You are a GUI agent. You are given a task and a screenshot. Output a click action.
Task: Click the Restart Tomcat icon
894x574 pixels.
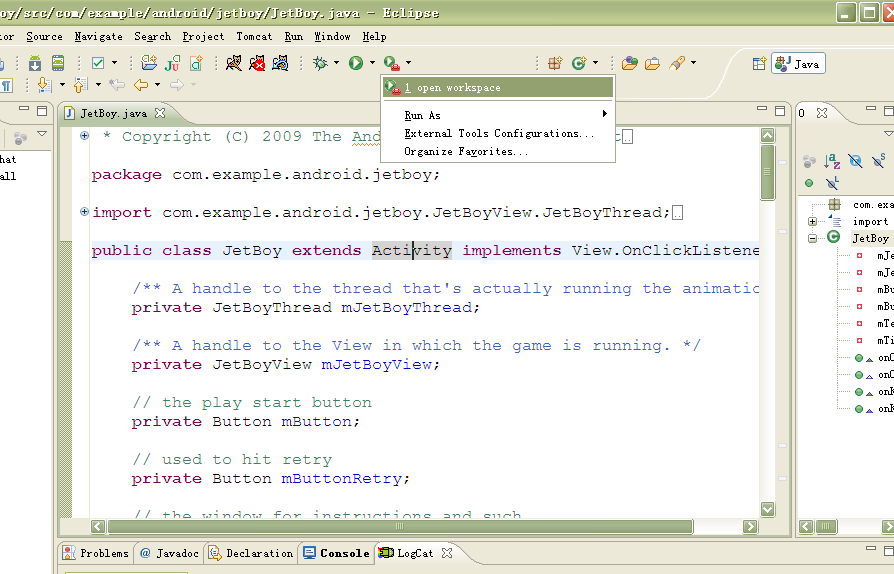[x=281, y=63]
